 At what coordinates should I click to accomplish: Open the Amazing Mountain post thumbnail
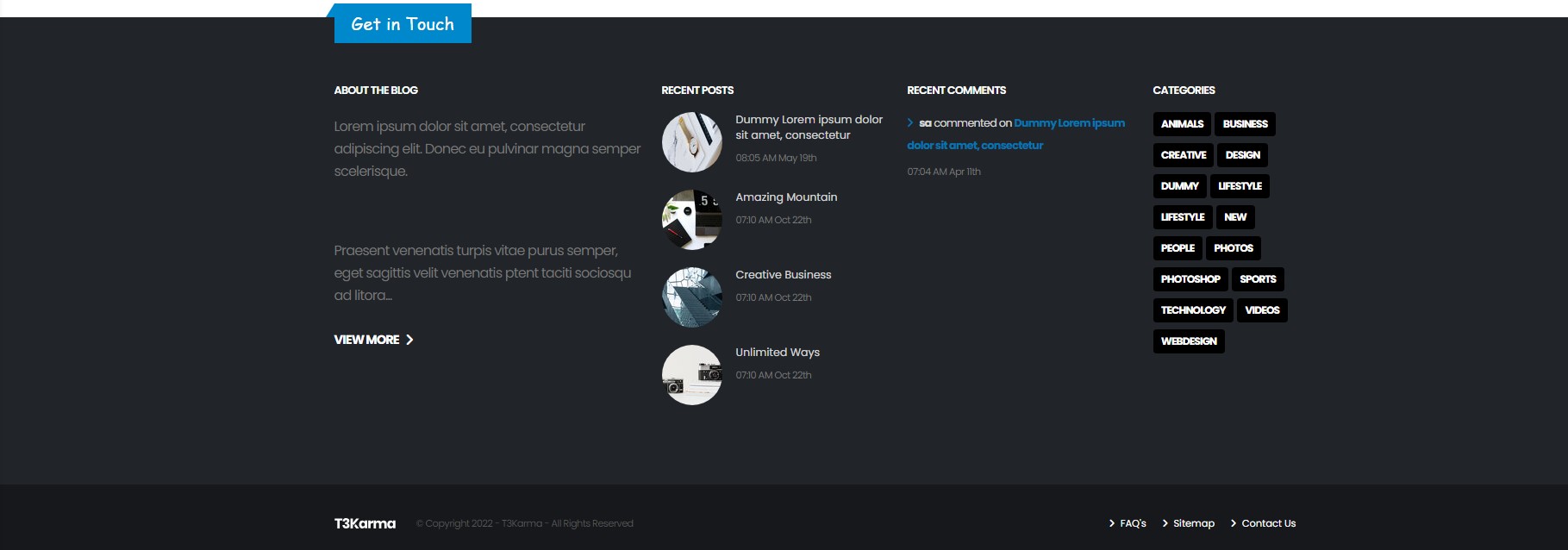click(x=691, y=220)
